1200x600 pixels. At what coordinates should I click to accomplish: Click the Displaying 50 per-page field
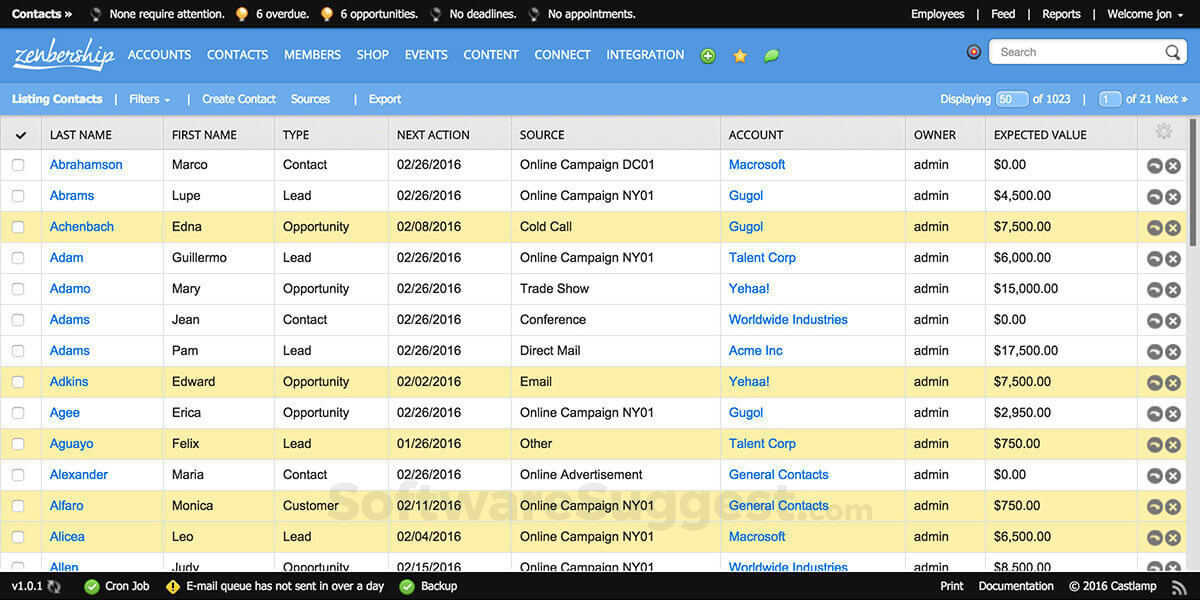[x=1012, y=99]
